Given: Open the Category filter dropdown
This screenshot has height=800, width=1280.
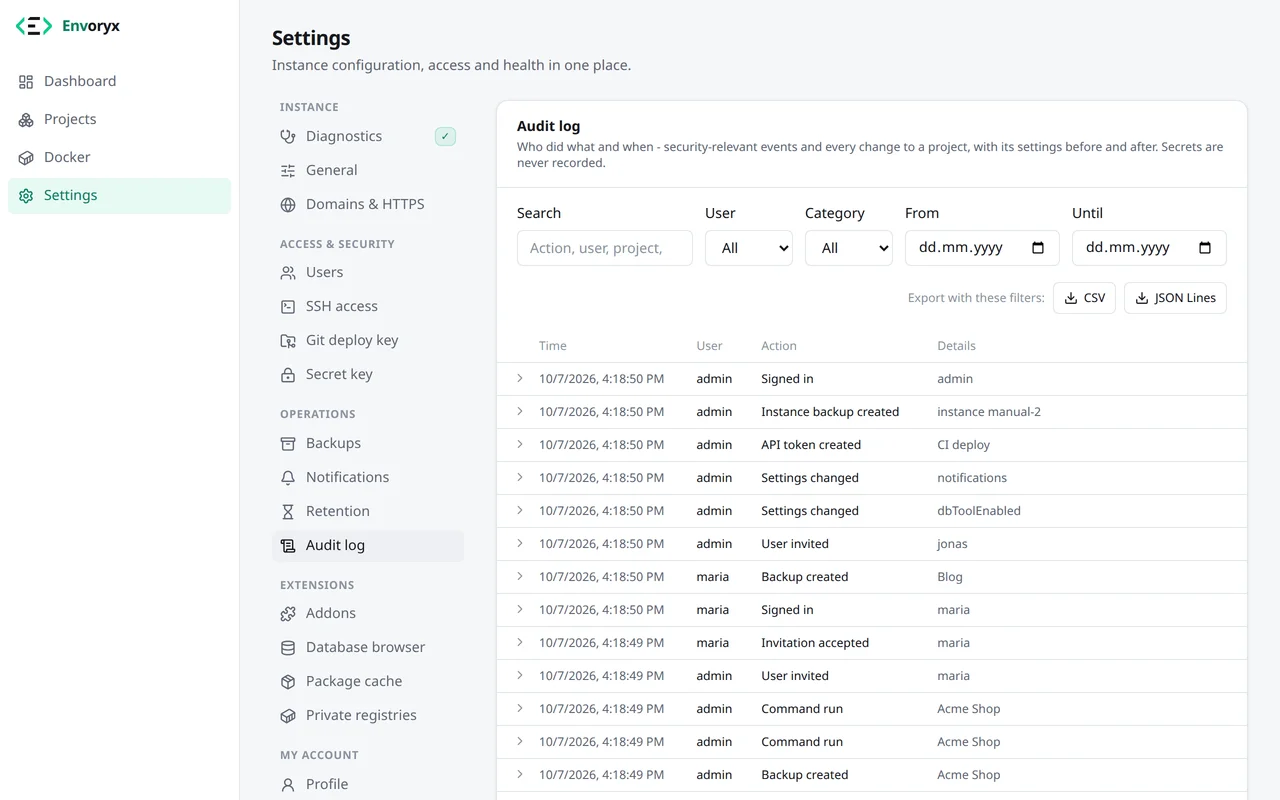Looking at the screenshot, I should [x=849, y=248].
